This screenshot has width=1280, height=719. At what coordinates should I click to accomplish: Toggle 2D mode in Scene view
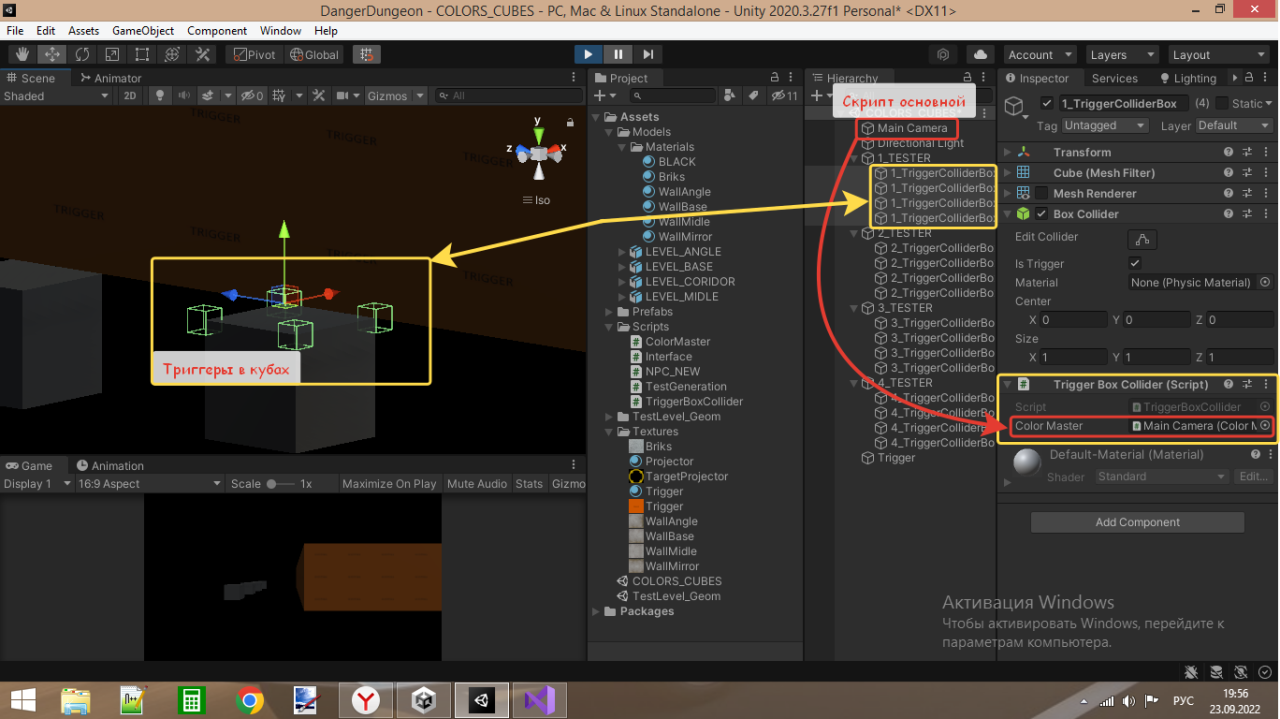[x=130, y=96]
